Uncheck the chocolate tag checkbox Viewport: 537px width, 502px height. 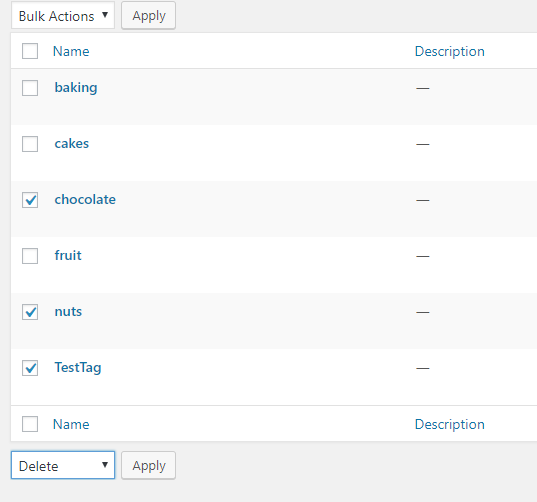pos(30,200)
